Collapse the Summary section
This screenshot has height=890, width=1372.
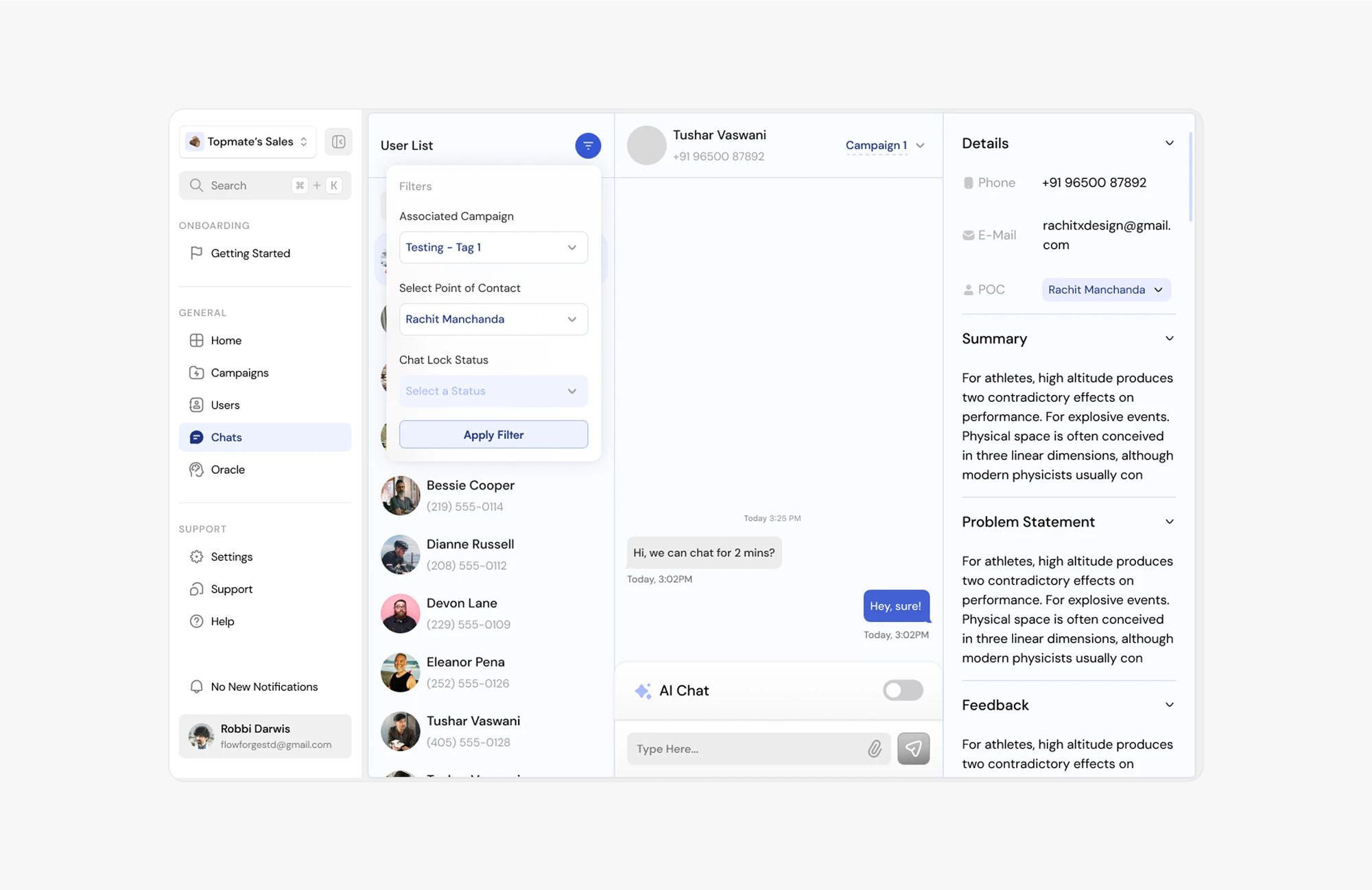pyautogui.click(x=1169, y=338)
